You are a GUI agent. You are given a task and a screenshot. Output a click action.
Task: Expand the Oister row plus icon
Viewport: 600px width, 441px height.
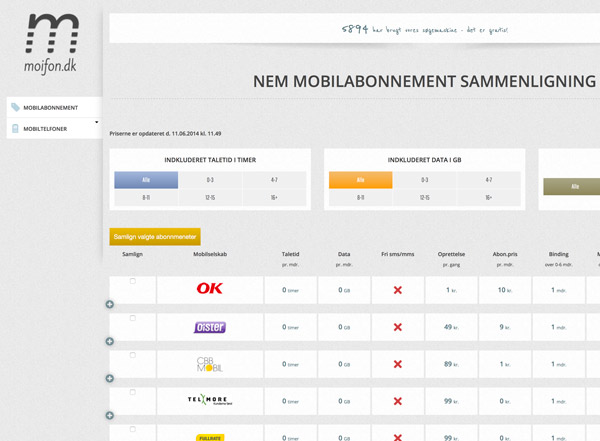pos(109,341)
